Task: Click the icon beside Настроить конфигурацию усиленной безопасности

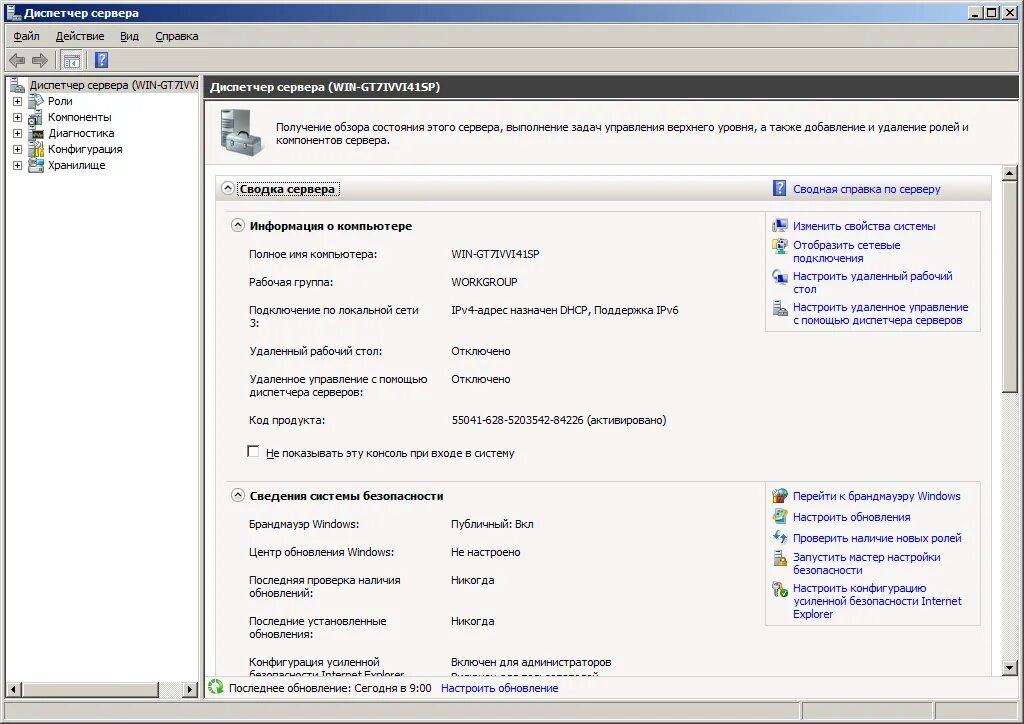Action: tap(780, 590)
